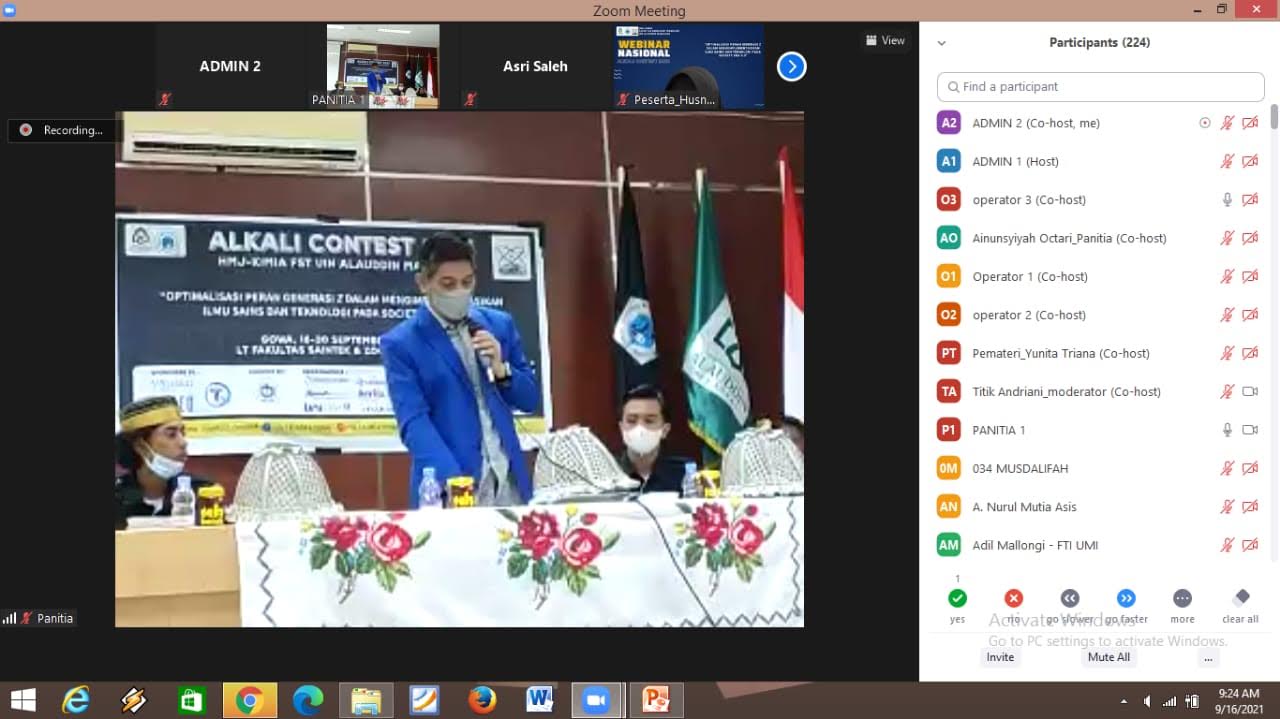This screenshot has height=719, width=1280.
Task: Click the green 'yes' reaction icon
Action: [x=957, y=598]
